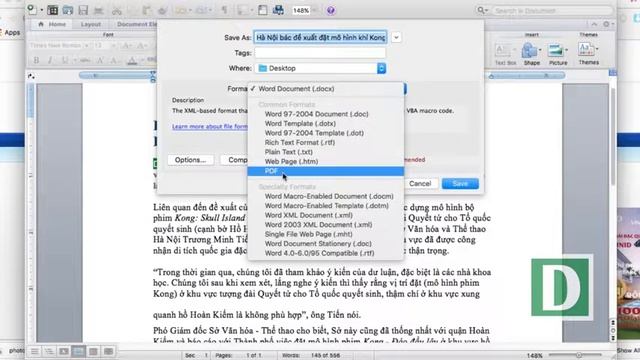Viewport: 640px width, 360px height.
Task: Click the Open document toolbar icon
Action: (x=68, y=10)
